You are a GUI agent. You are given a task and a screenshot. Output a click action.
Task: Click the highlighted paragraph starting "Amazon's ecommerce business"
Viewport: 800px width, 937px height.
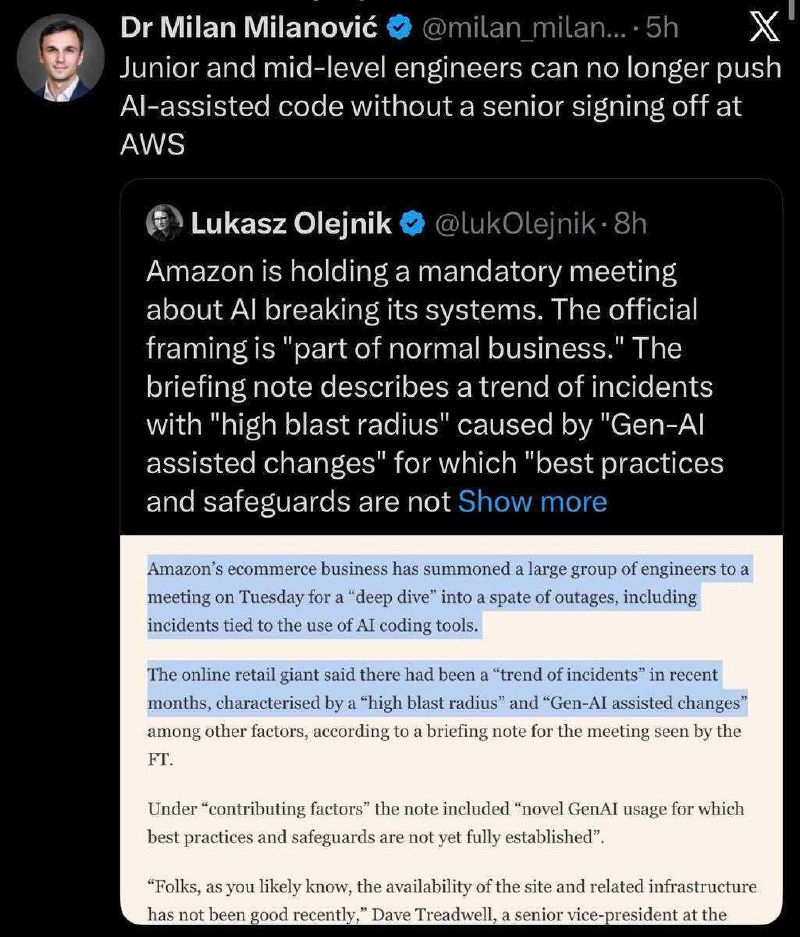click(448, 598)
